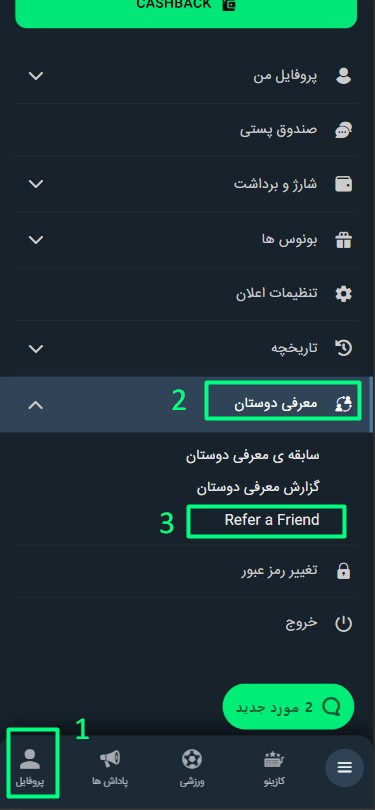
Task: Click the wallet icon for deposit and withdrawal
Action: tap(343, 184)
